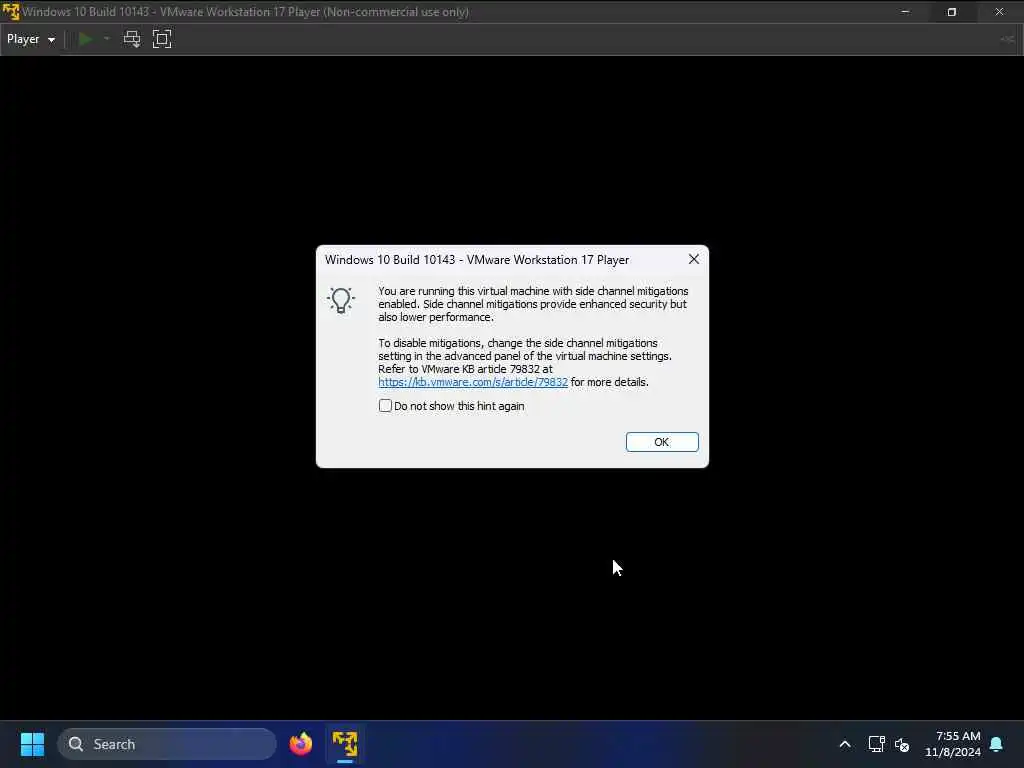
Task: Open the clock showing 7:55 AM
Action: pyautogui.click(x=953, y=744)
